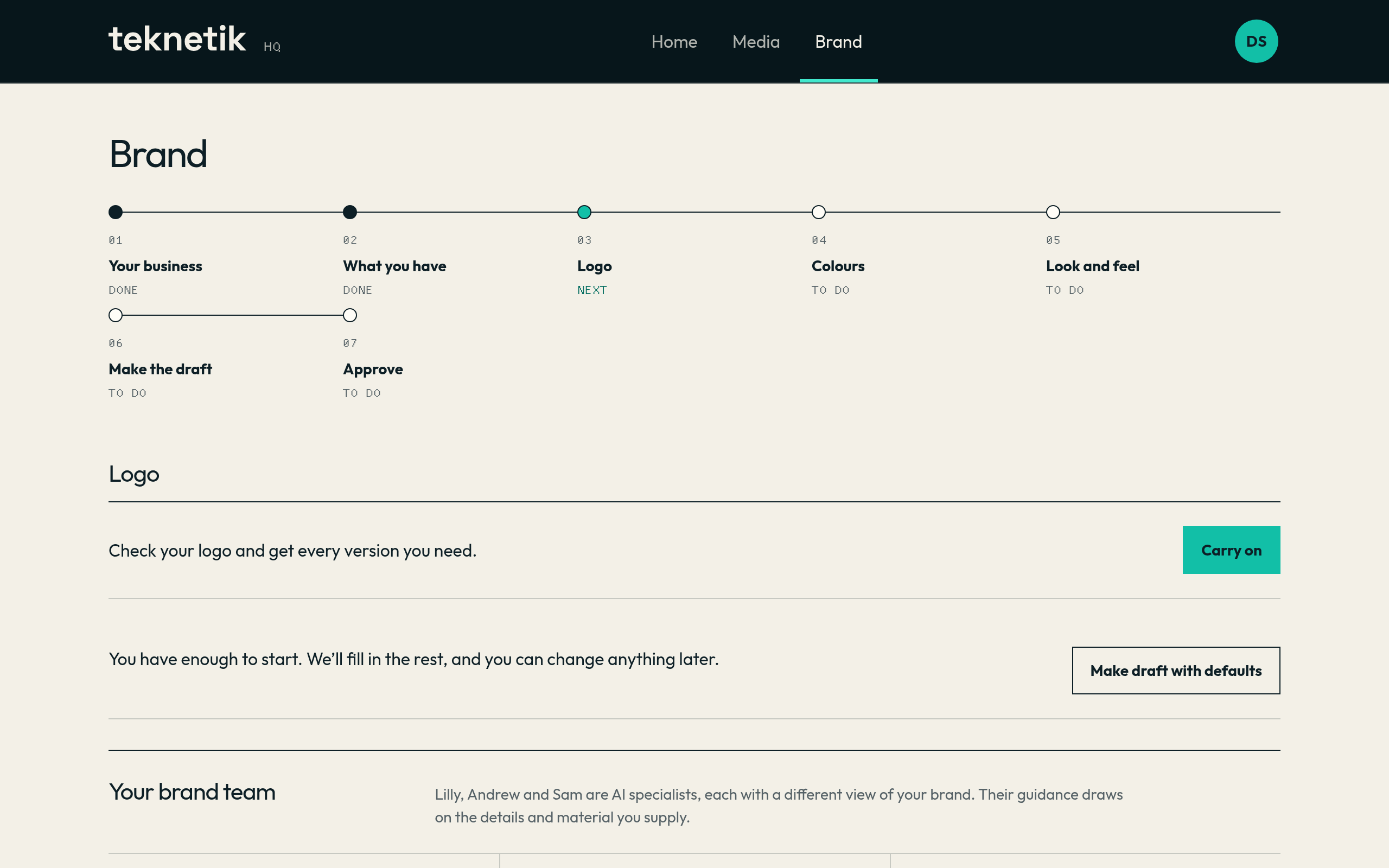Select step 04 Colours circle marker
The image size is (1389, 868).
click(818, 213)
